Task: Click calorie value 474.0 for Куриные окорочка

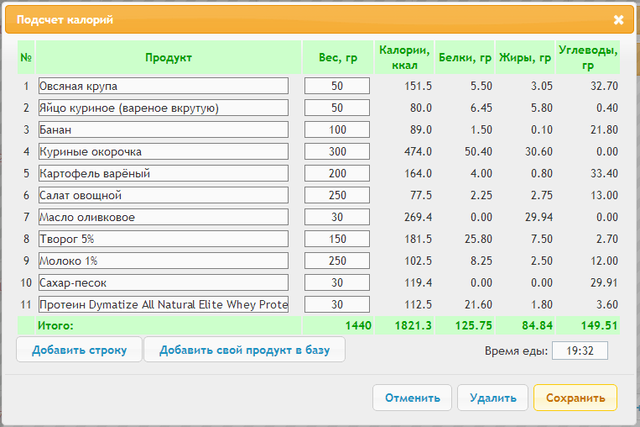Action: pos(418,151)
